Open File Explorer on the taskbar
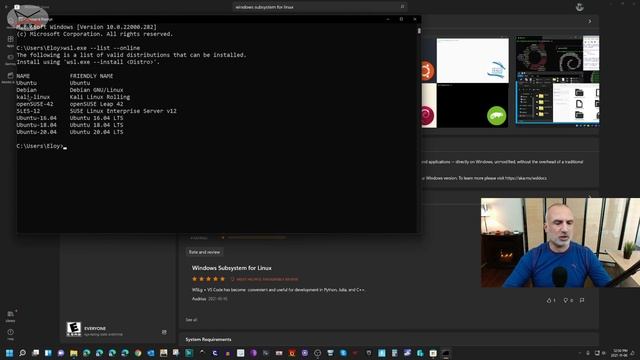 tap(74, 353)
